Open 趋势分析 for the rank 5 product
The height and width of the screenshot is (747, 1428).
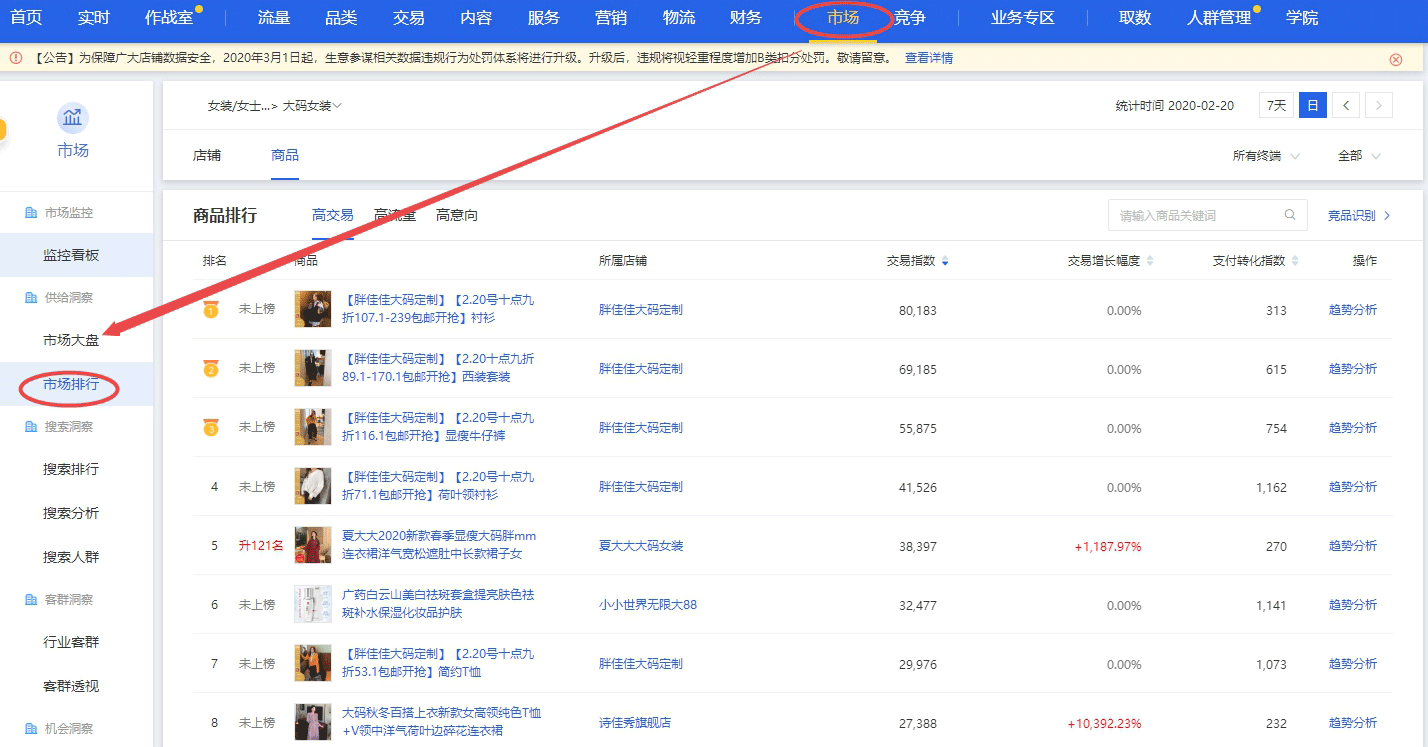[1352, 546]
